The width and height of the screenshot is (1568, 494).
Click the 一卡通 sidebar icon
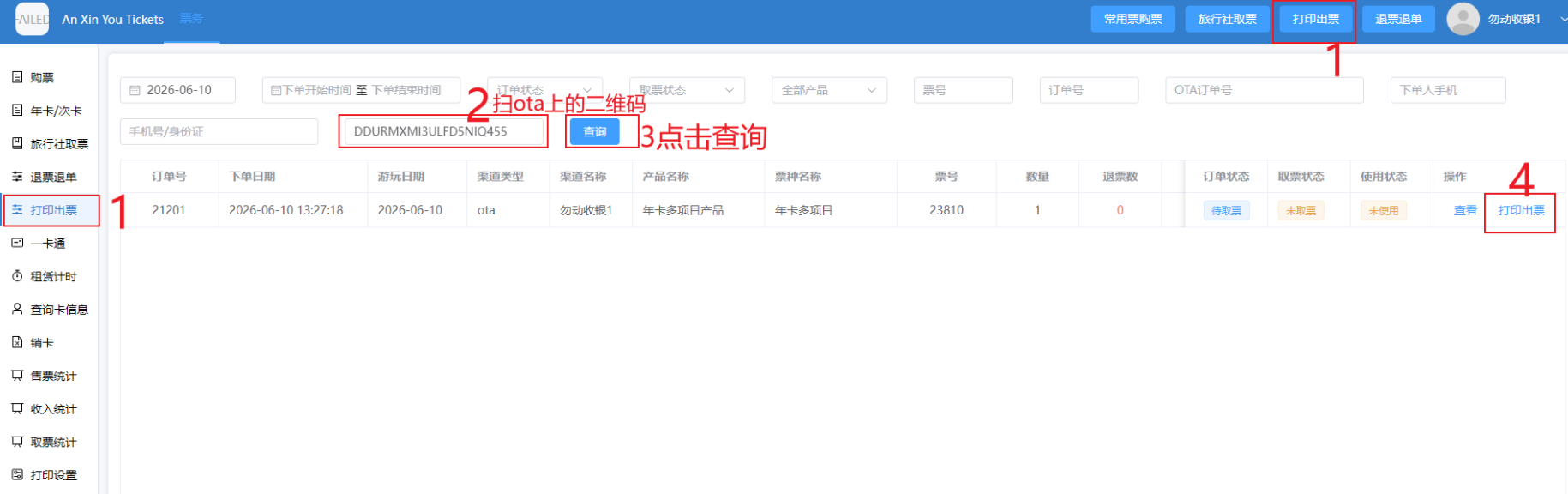click(x=17, y=243)
